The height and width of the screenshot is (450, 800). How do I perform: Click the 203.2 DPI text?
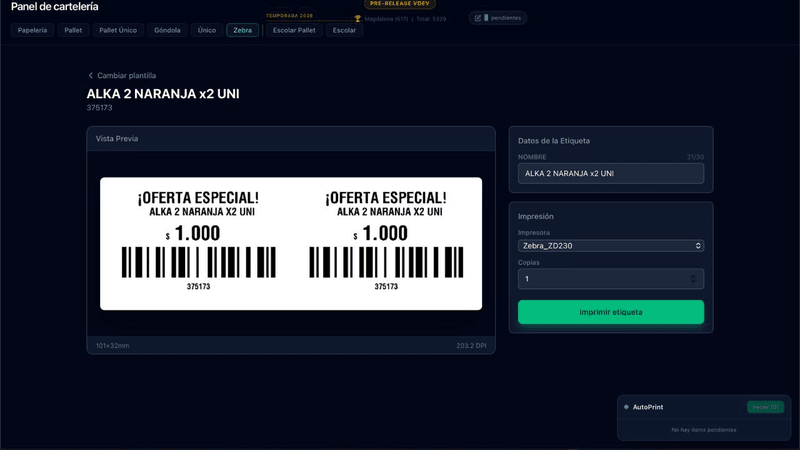point(471,345)
